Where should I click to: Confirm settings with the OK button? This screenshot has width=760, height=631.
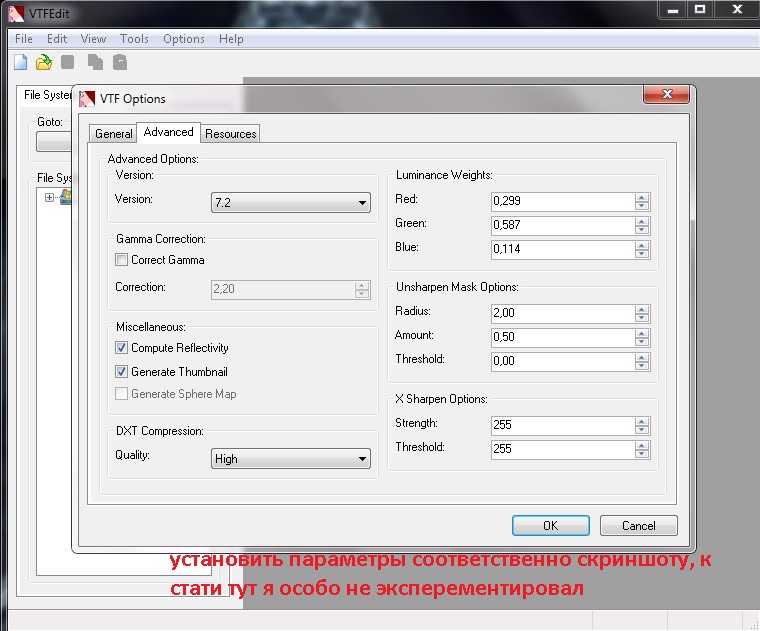[551, 526]
